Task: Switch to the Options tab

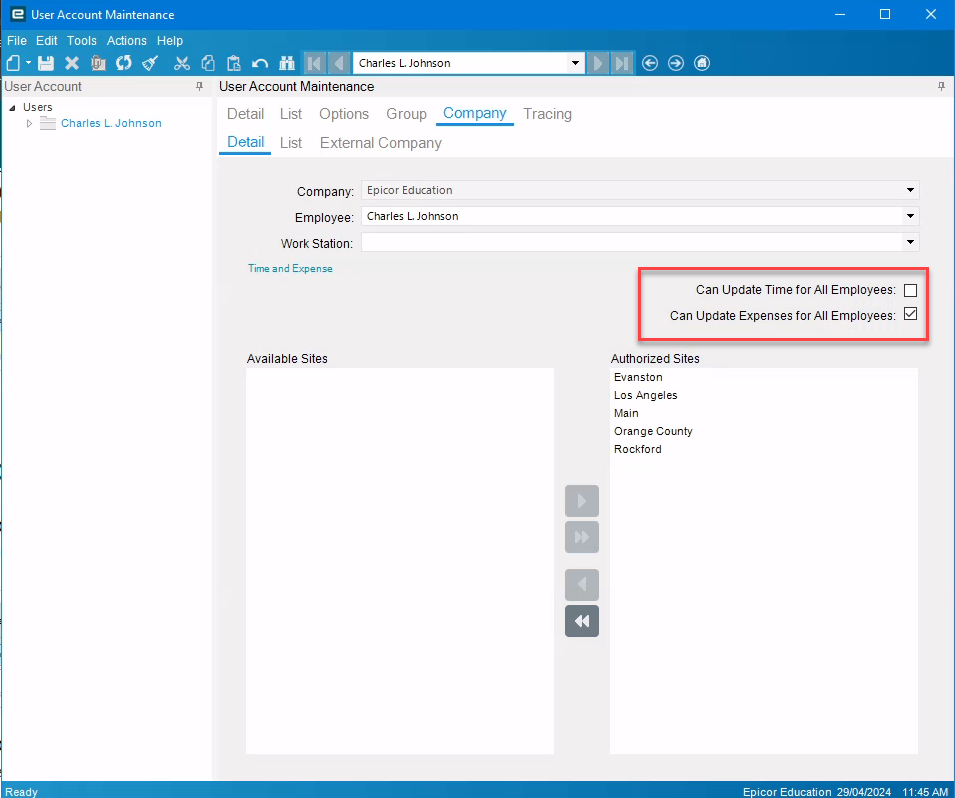Action: point(344,114)
